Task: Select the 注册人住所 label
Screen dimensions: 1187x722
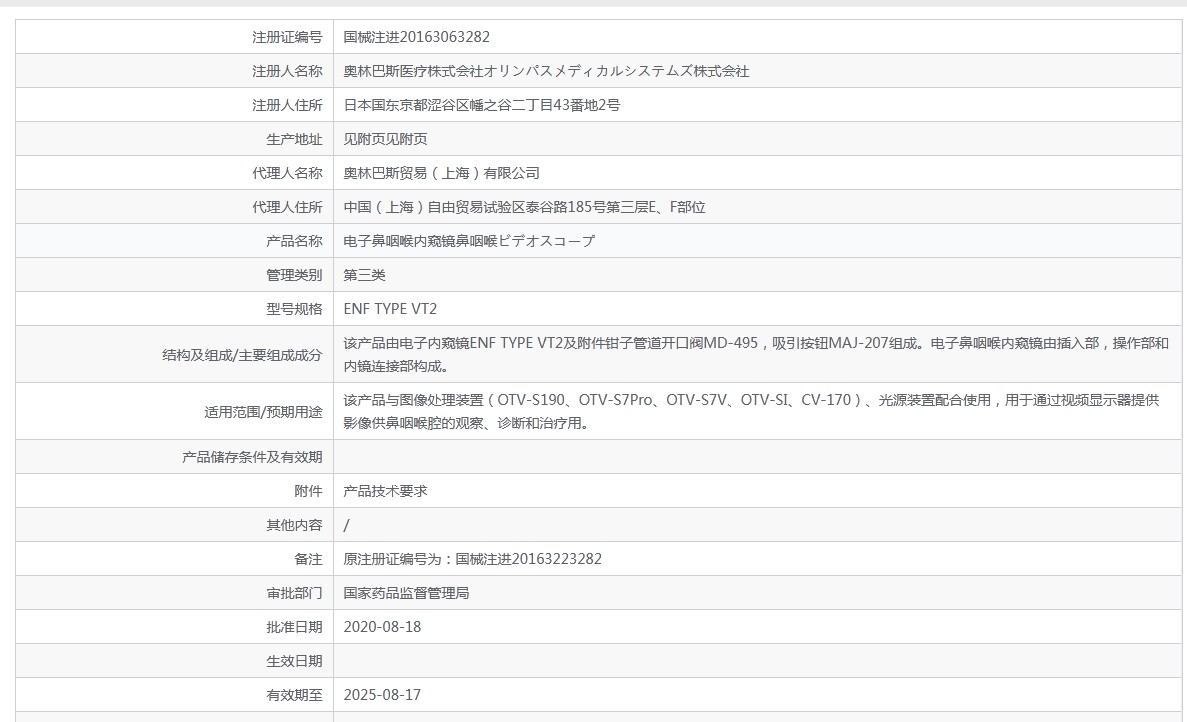Action: [x=287, y=105]
